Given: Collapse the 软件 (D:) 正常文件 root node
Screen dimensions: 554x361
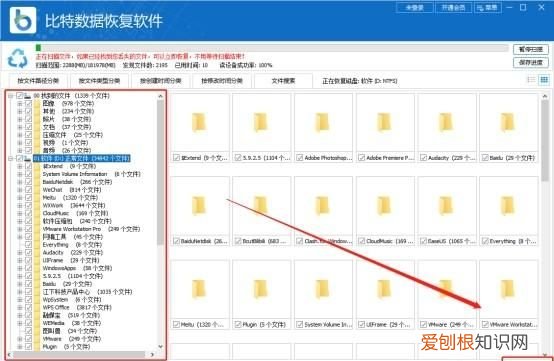Looking at the screenshot, I should tap(11, 158).
